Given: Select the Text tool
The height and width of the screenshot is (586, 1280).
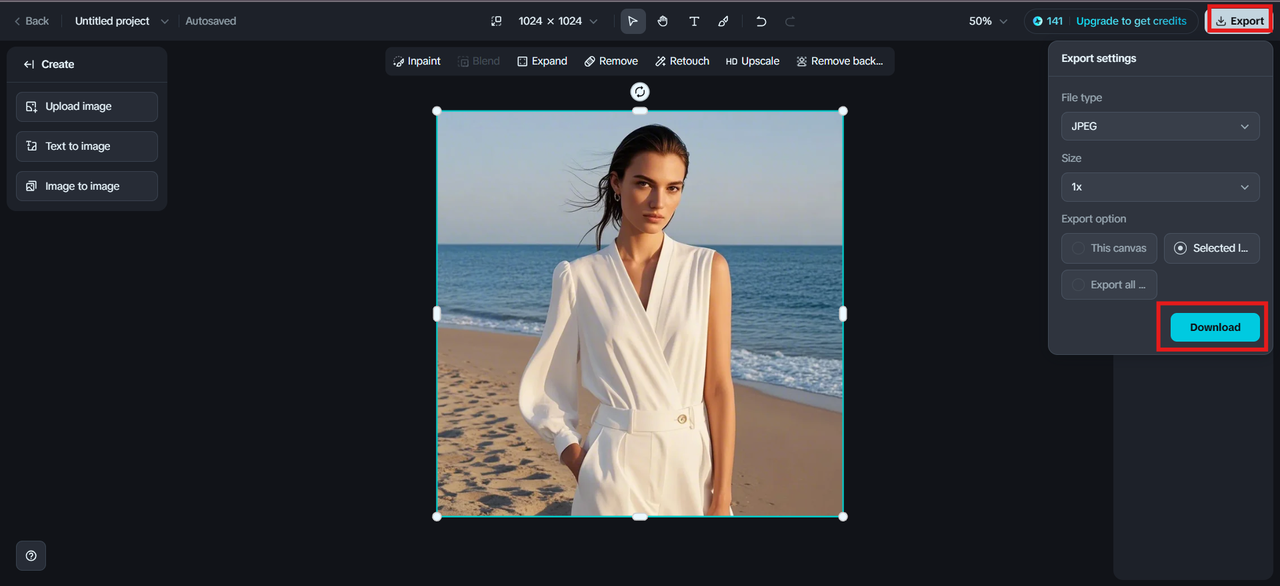Looking at the screenshot, I should point(694,21).
